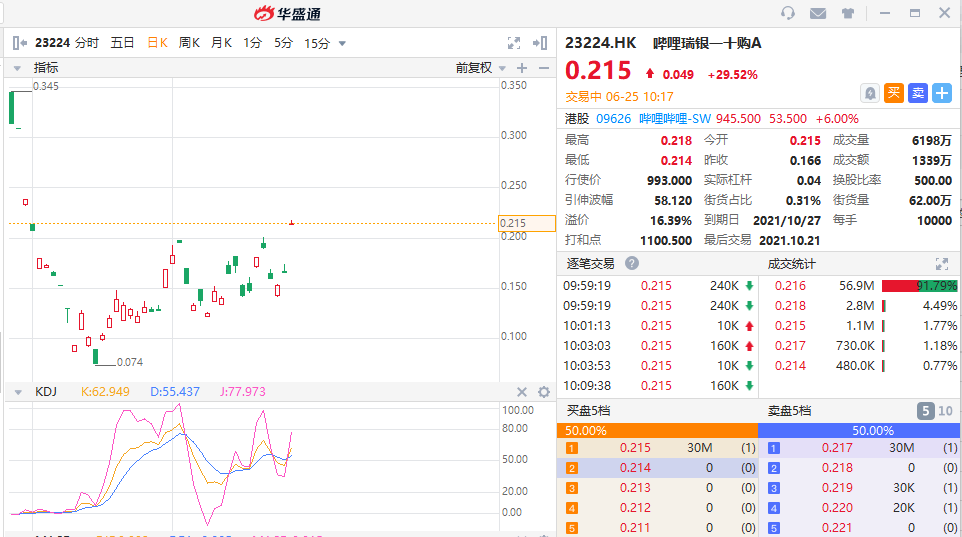Collapse the left sidebar panel
Image resolution: width=962 pixels, height=537 pixels.
pos(19,43)
